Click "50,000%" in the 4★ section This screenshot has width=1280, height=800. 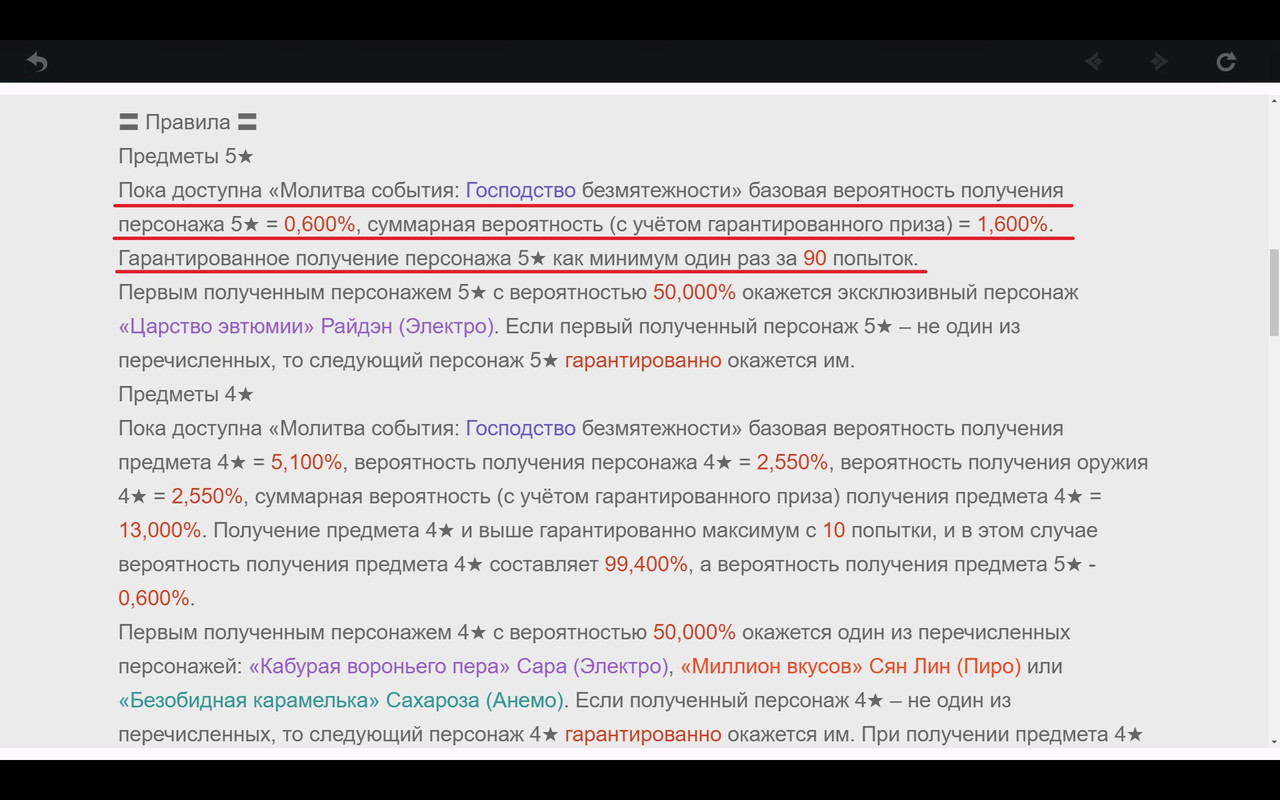(694, 632)
